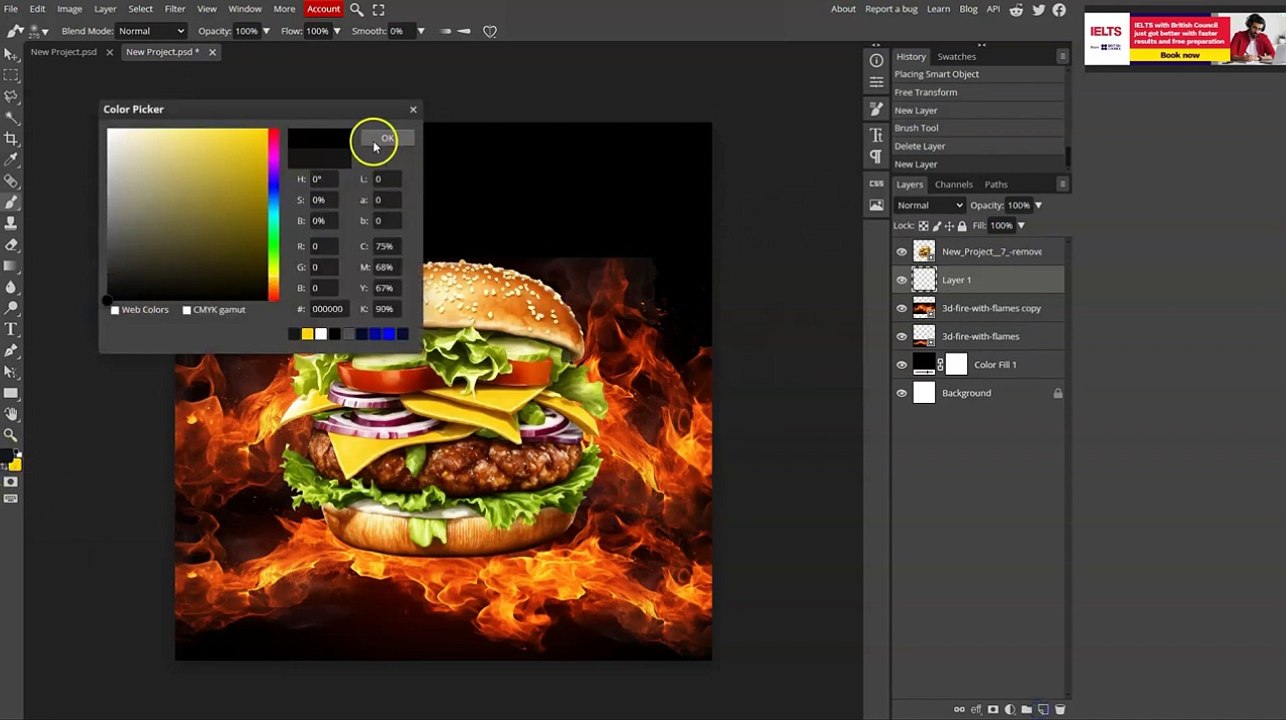Screen dimensions: 1286x720
Task: Switch to the Swatches tab
Action: (x=956, y=56)
